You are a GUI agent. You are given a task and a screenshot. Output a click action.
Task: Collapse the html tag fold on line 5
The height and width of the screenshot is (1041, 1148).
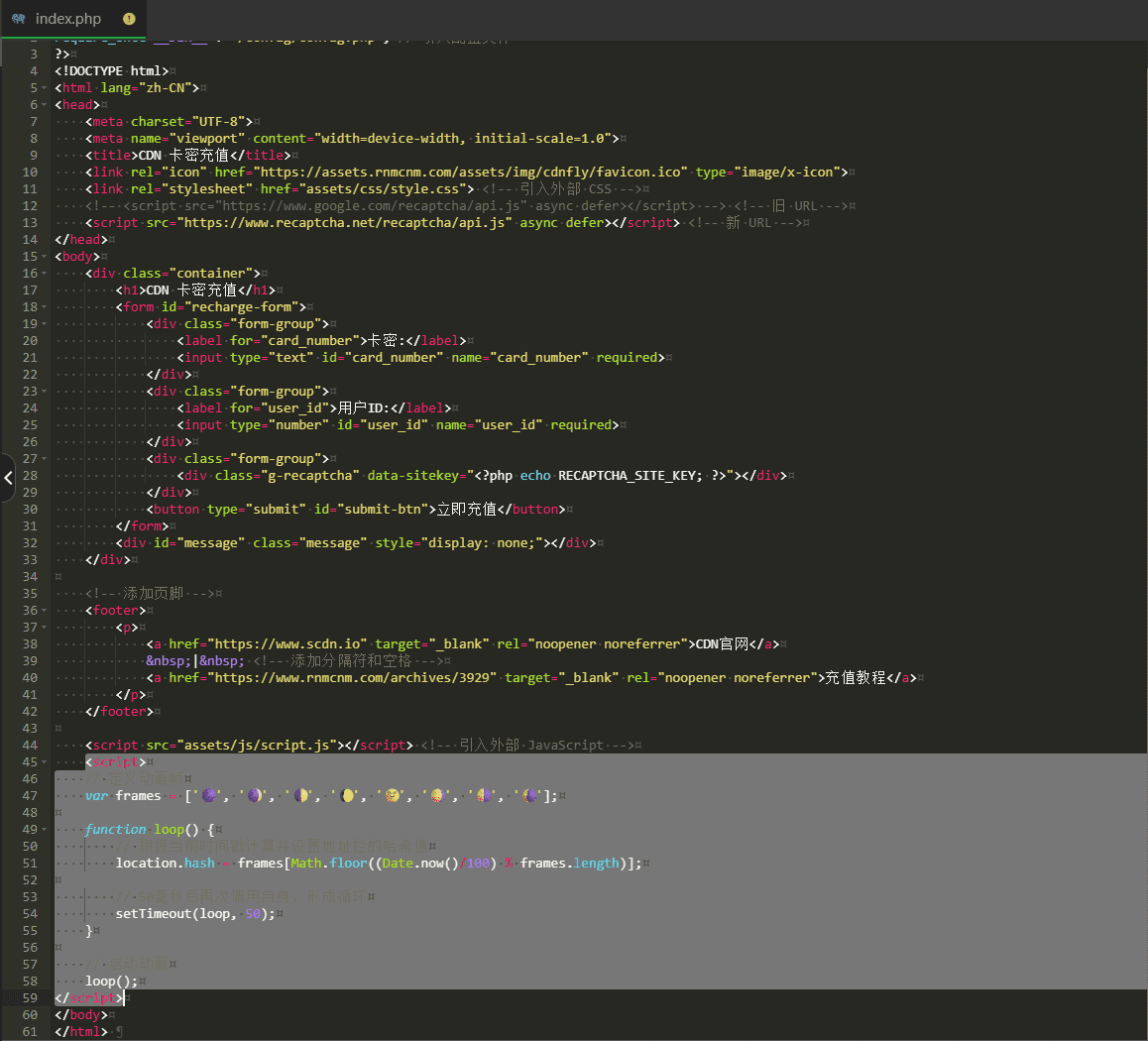(x=44, y=88)
